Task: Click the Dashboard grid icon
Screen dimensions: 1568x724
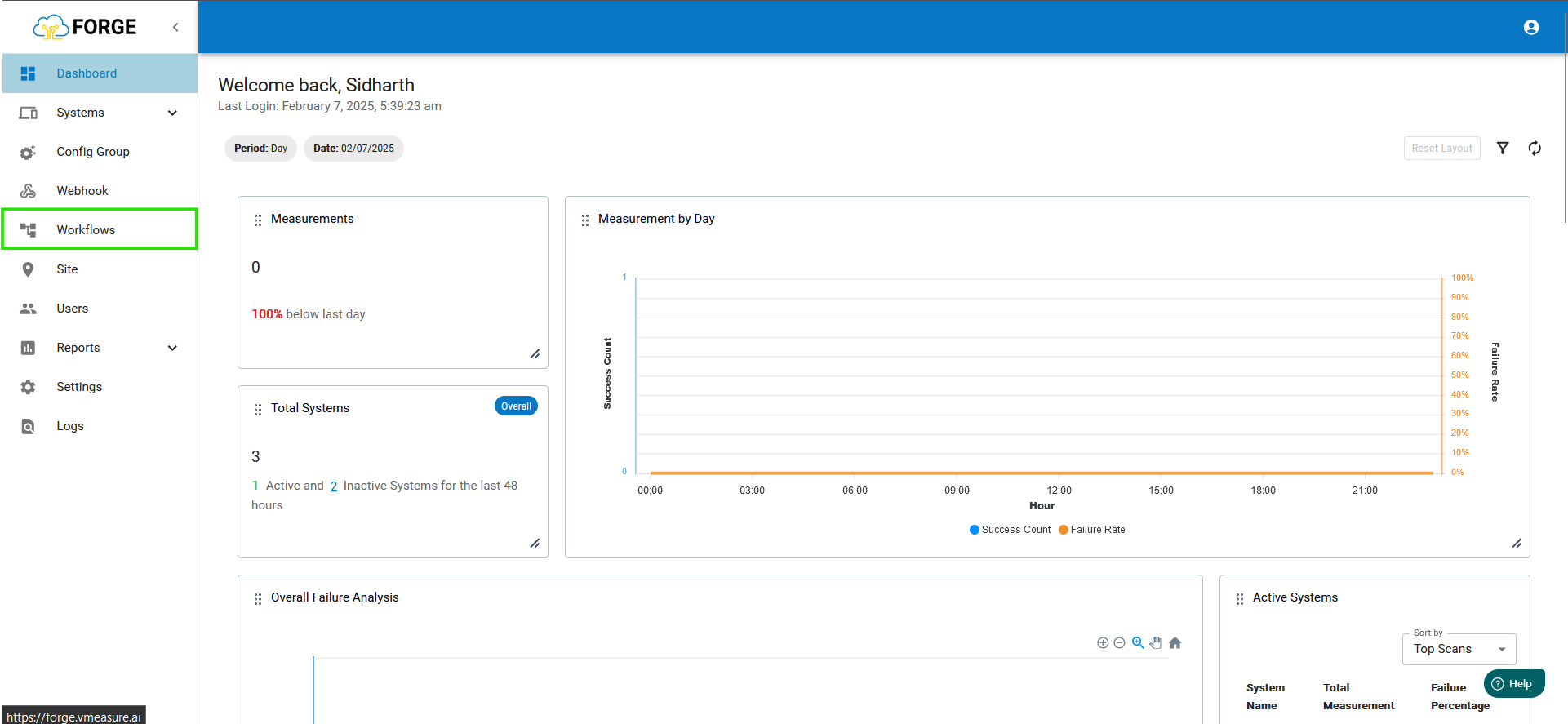Action: click(28, 73)
